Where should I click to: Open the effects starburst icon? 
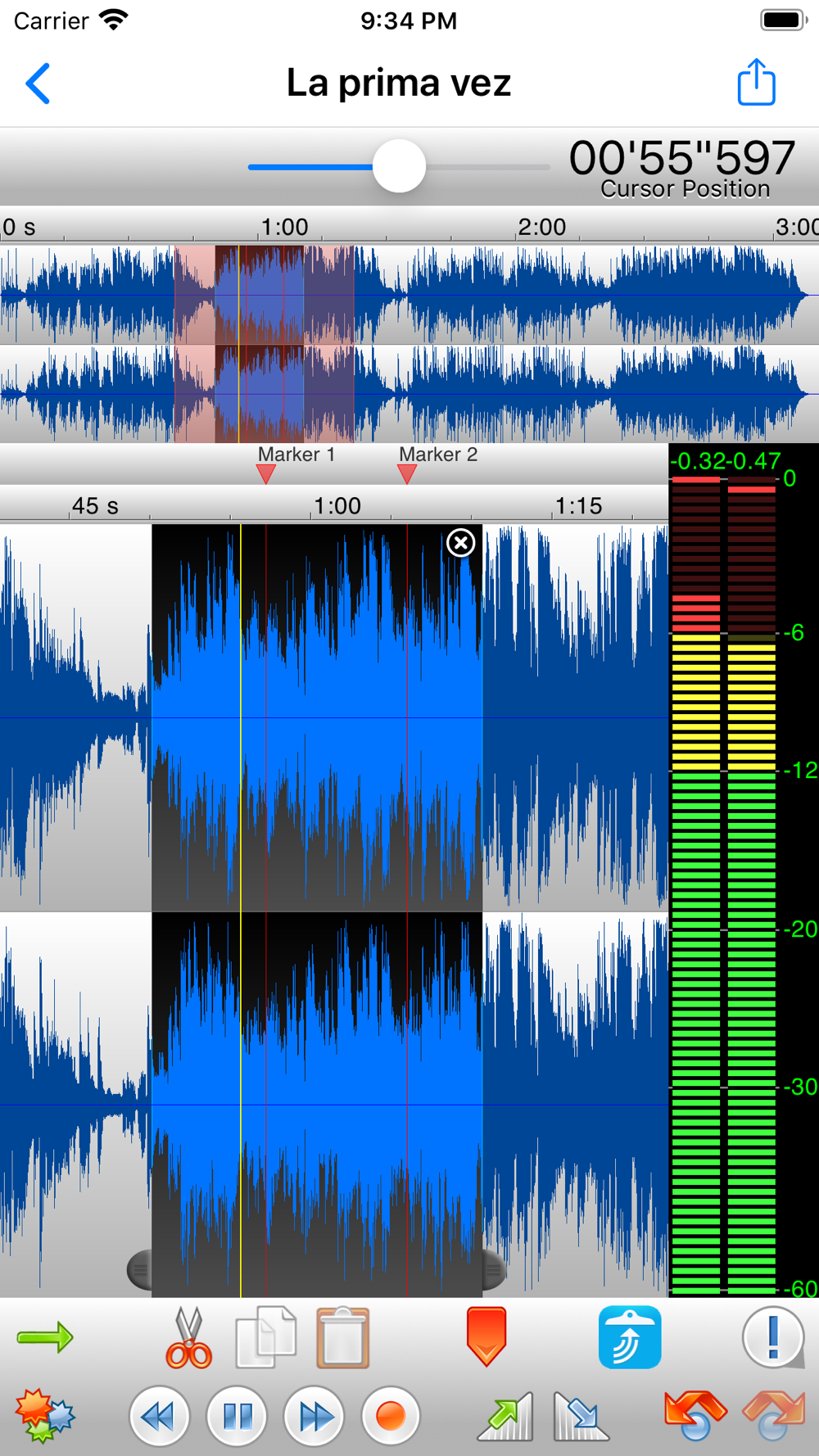click(44, 1415)
